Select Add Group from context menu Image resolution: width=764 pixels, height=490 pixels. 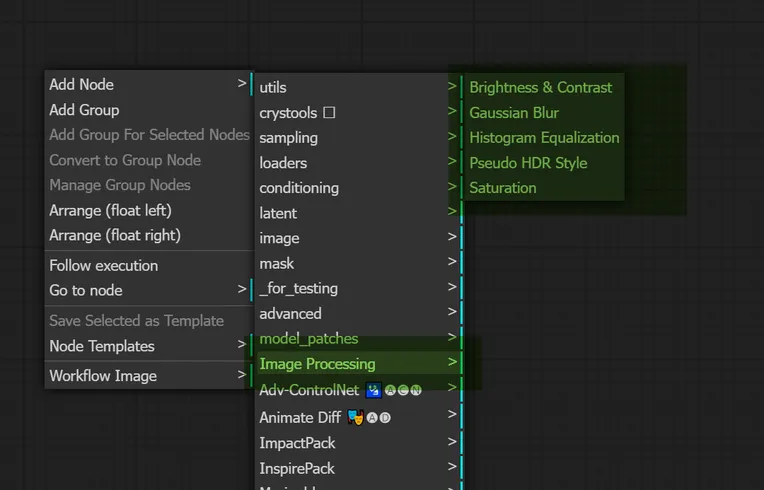click(x=84, y=110)
